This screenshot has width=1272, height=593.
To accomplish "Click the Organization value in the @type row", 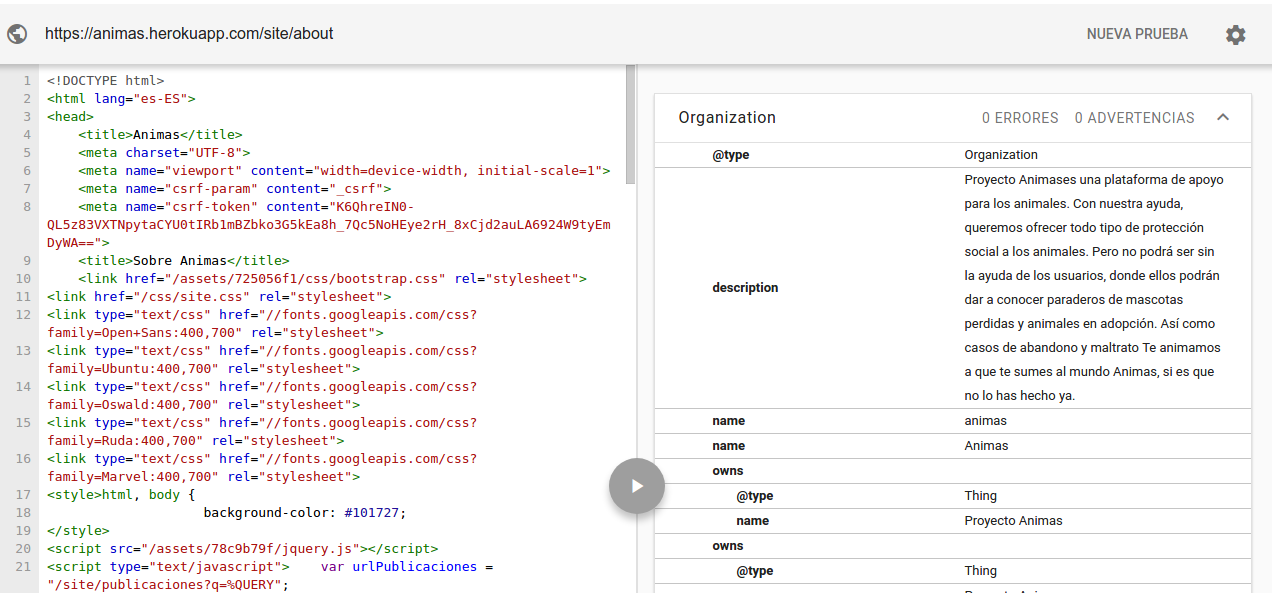I will pos(1001,155).
